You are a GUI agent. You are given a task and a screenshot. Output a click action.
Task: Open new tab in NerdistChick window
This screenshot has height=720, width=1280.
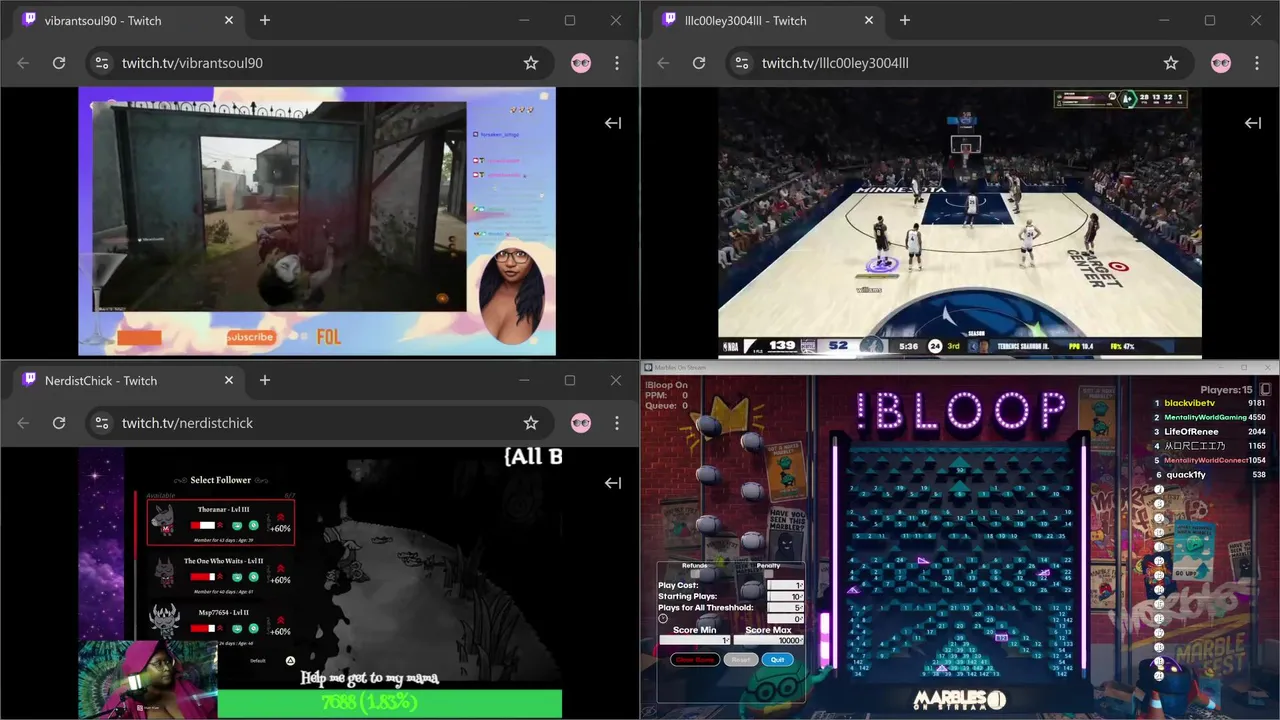coord(265,380)
